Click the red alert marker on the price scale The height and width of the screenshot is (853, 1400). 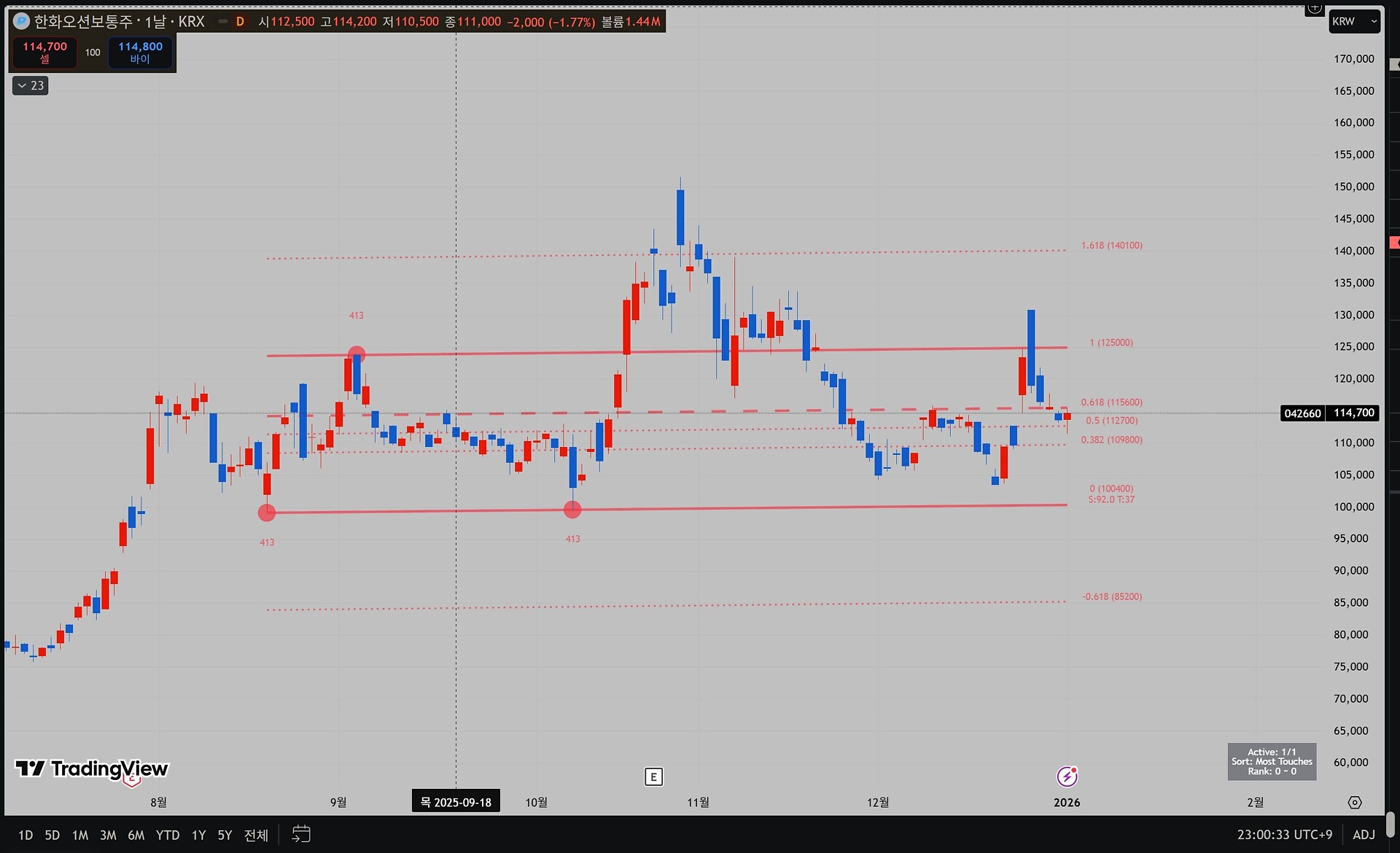1394,242
